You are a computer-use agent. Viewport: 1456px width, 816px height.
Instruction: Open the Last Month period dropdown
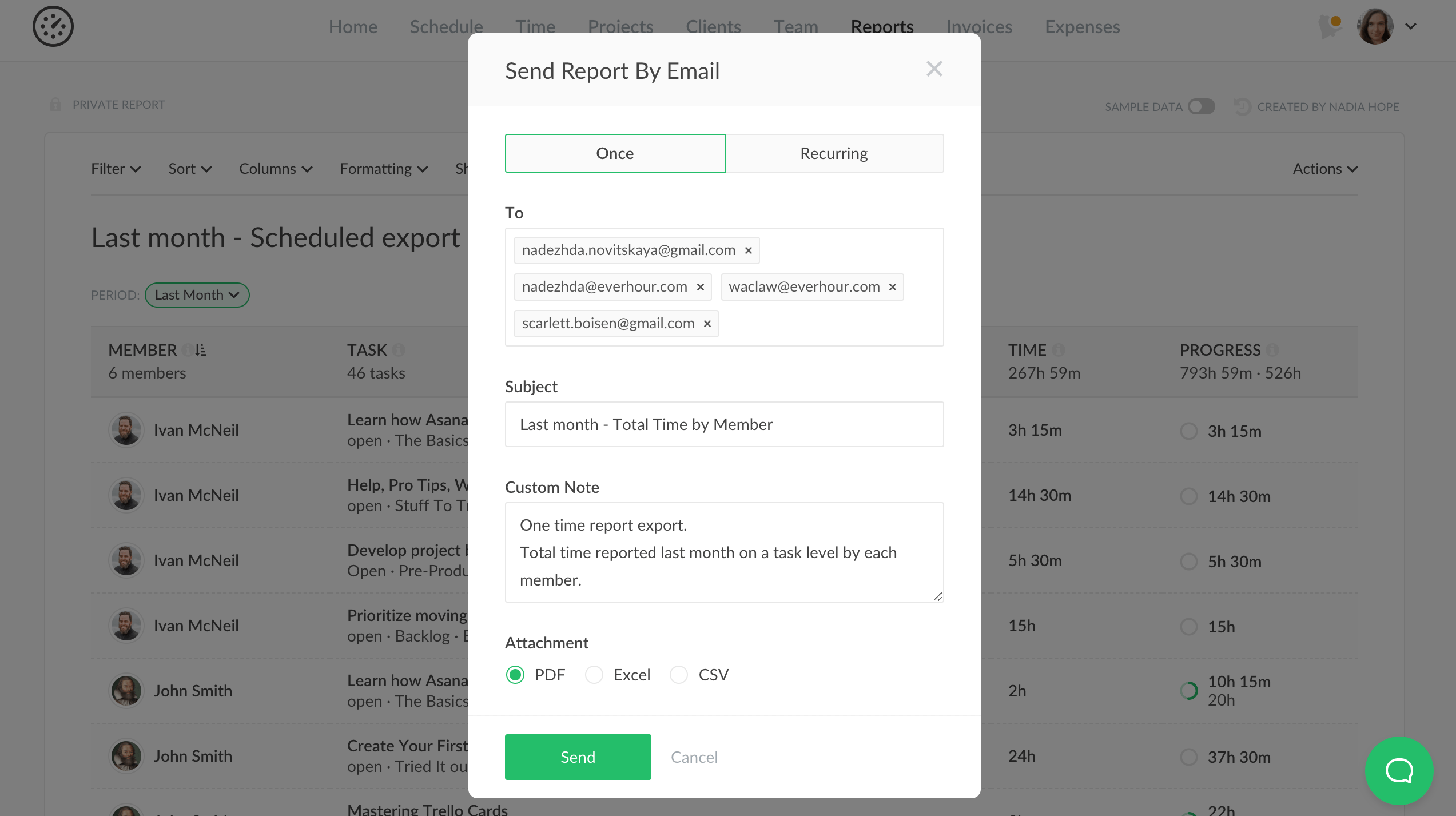click(197, 295)
